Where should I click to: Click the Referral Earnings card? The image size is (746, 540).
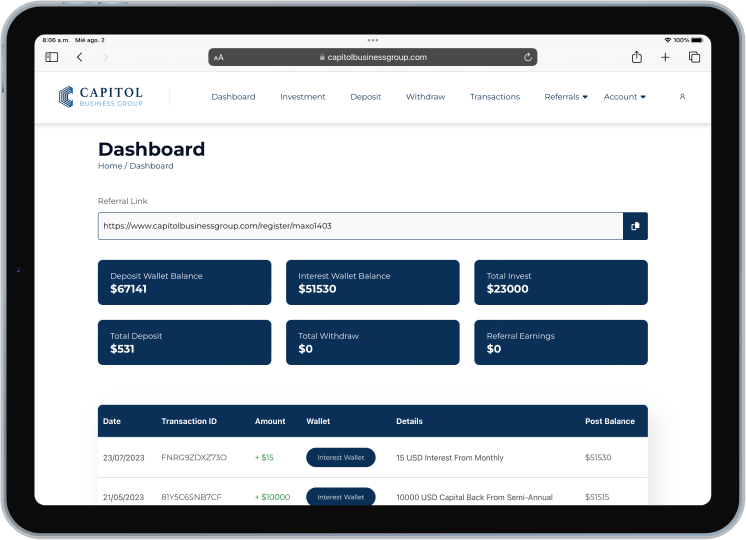point(561,343)
